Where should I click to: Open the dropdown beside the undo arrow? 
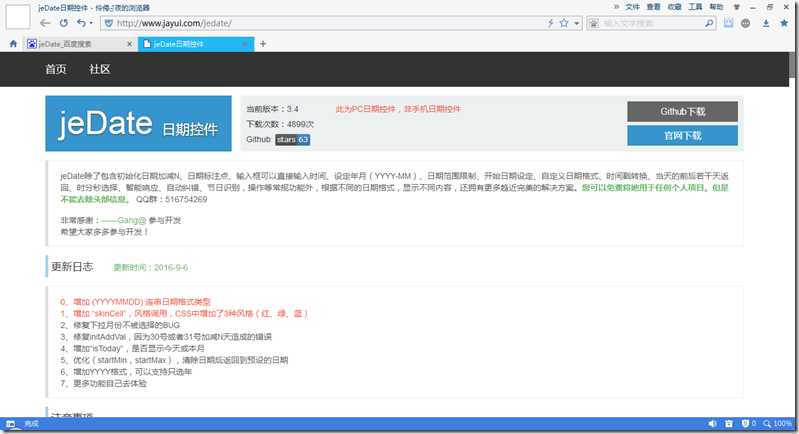[91, 23]
